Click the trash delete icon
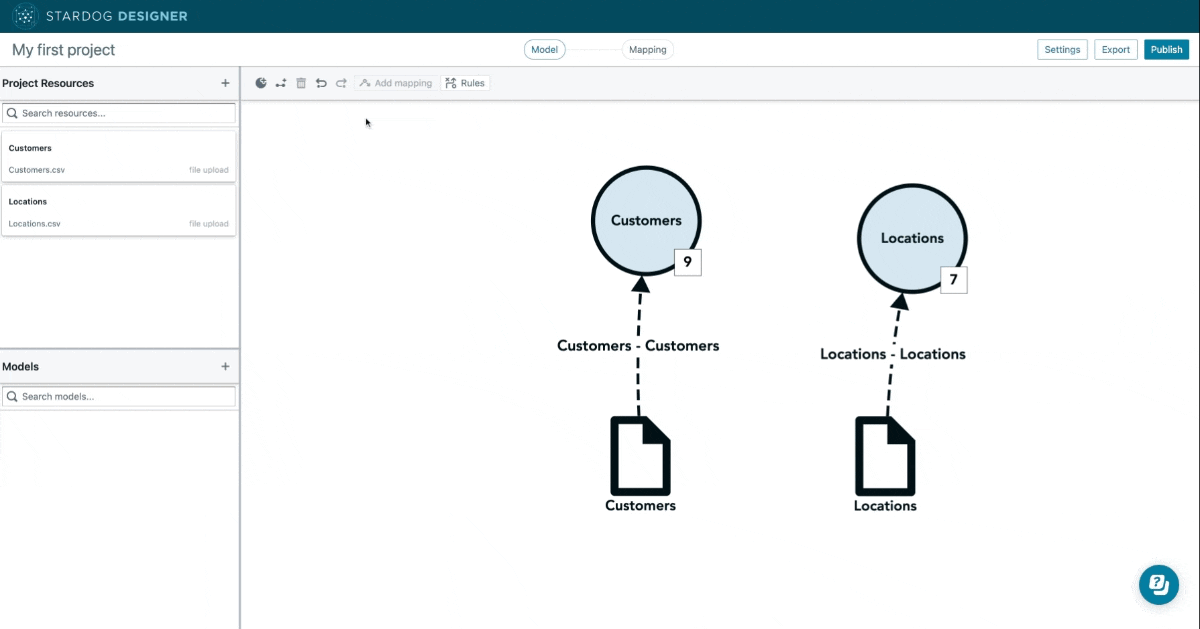This screenshot has height=629, width=1200. click(x=301, y=83)
